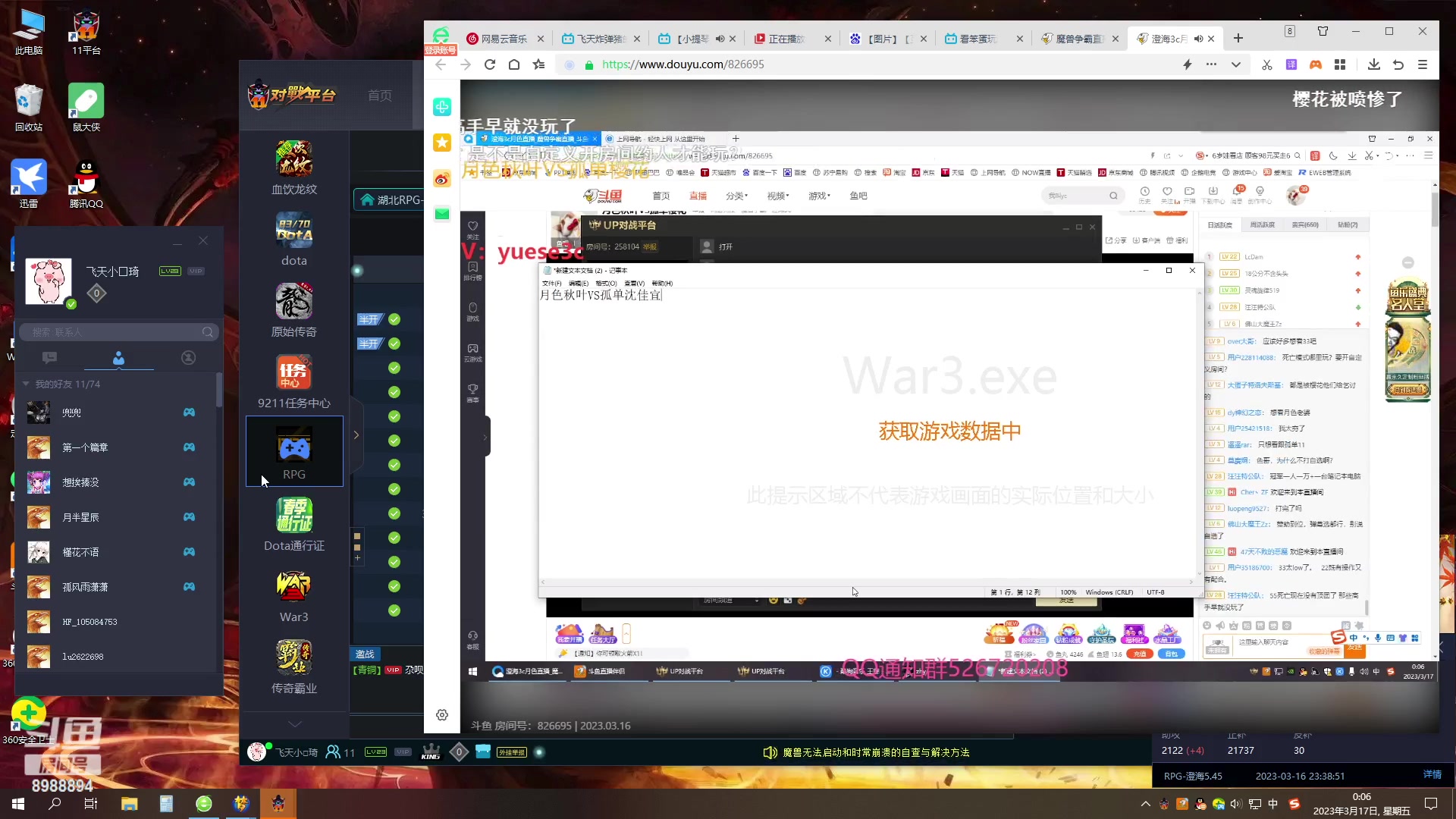The width and height of the screenshot is (1456, 819).
Task: Open notification center icon
Action: pyautogui.click(x=1431, y=804)
